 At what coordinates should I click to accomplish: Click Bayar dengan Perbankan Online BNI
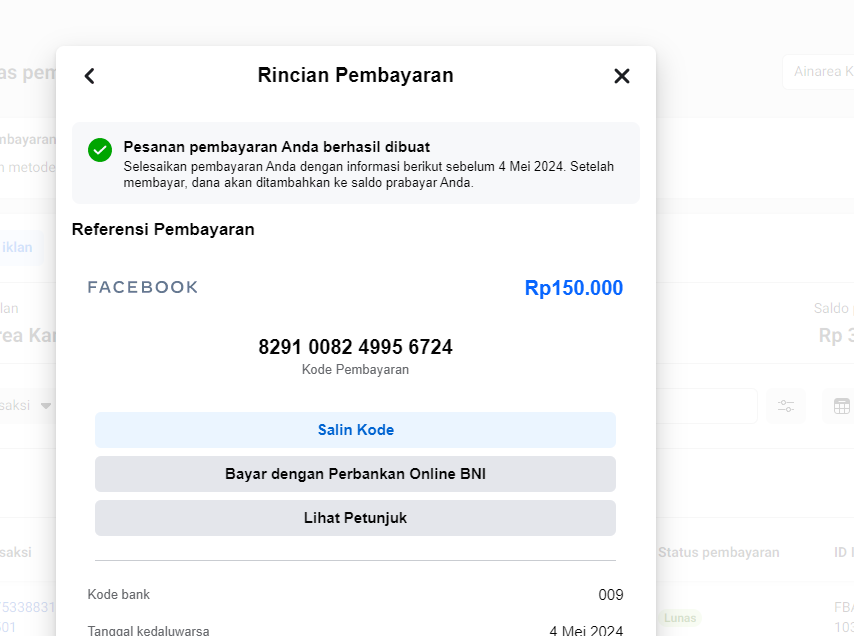coord(355,474)
